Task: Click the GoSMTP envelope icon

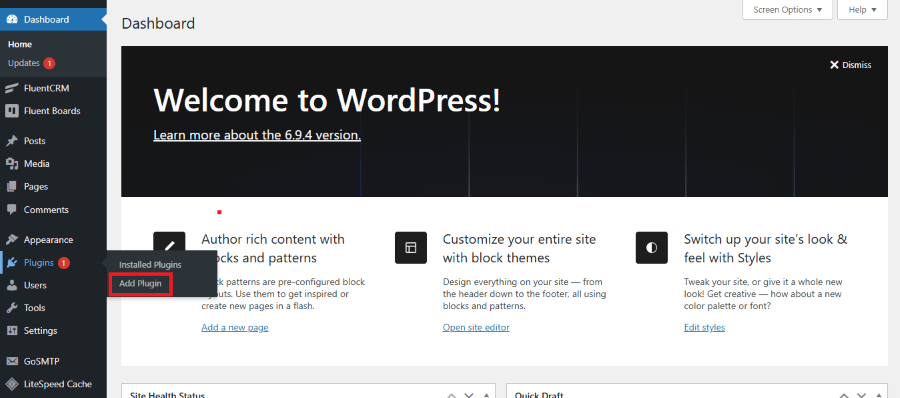Action: tap(11, 361)
